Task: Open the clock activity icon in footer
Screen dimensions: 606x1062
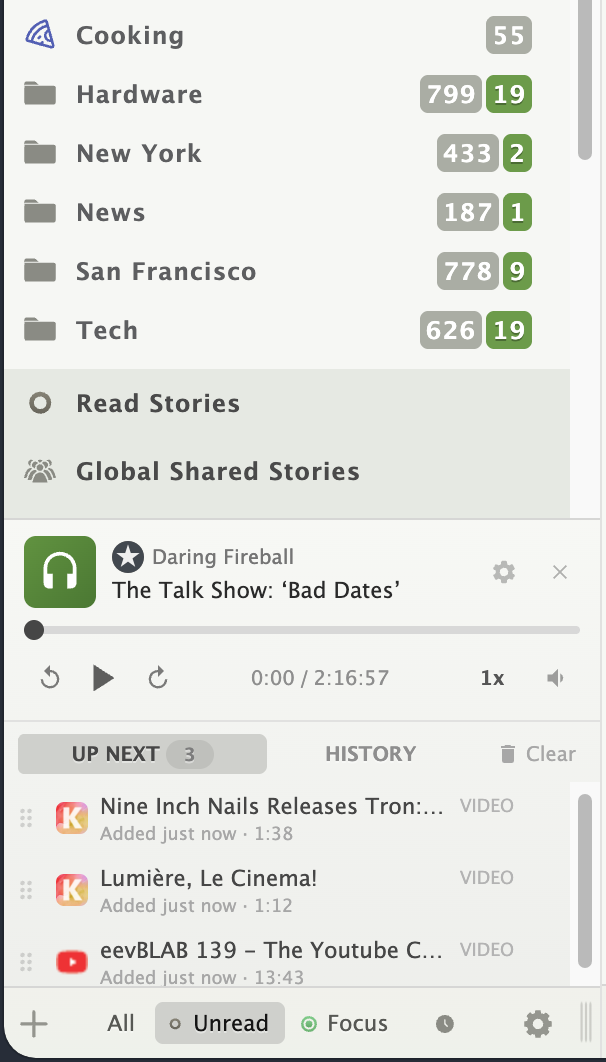Action: pyautogui.click(x=445, y=1024)
